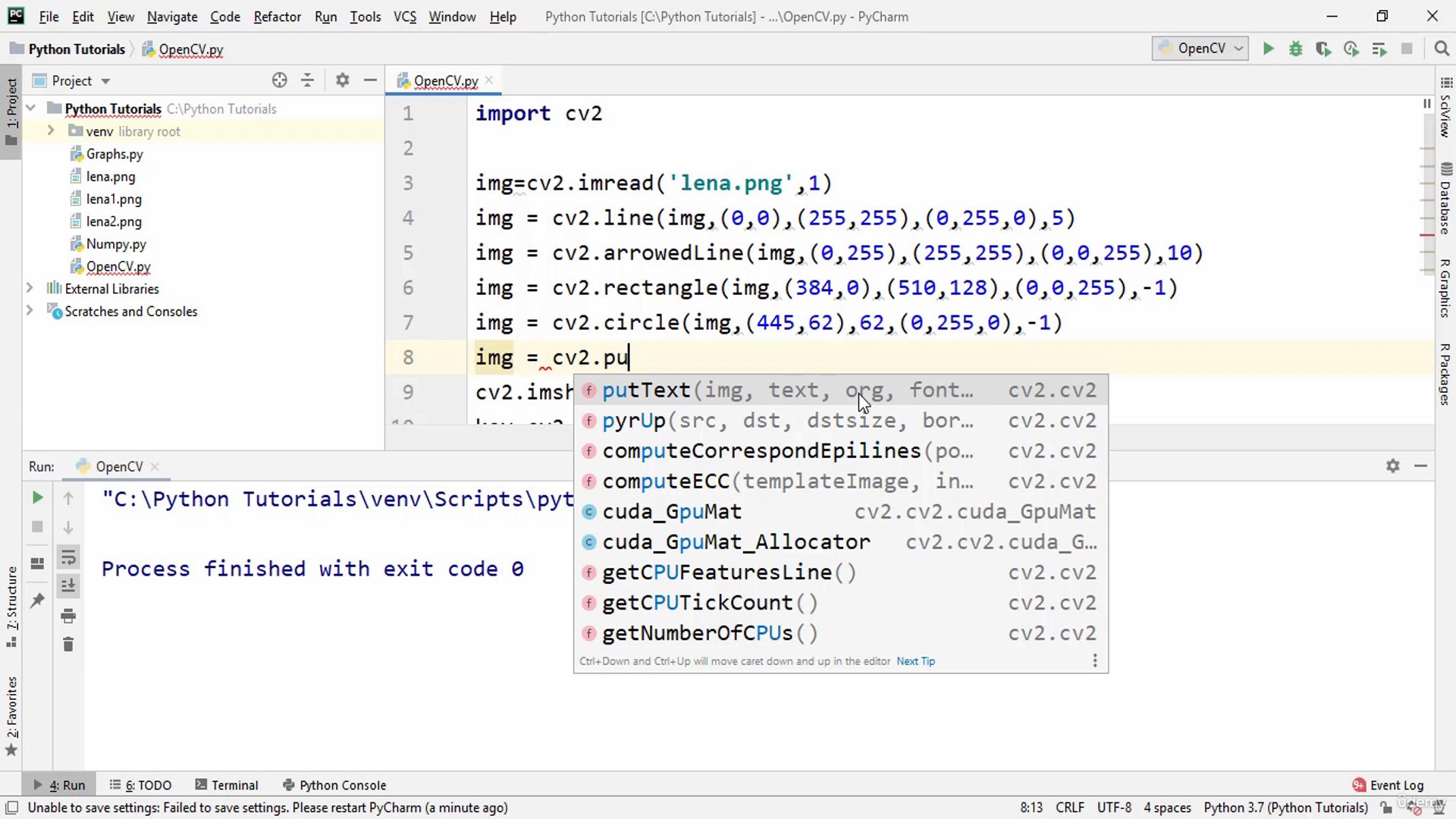The image size is (1456, 819).
Task: Open the R Packages side panel
Action: coord(1445,375)
